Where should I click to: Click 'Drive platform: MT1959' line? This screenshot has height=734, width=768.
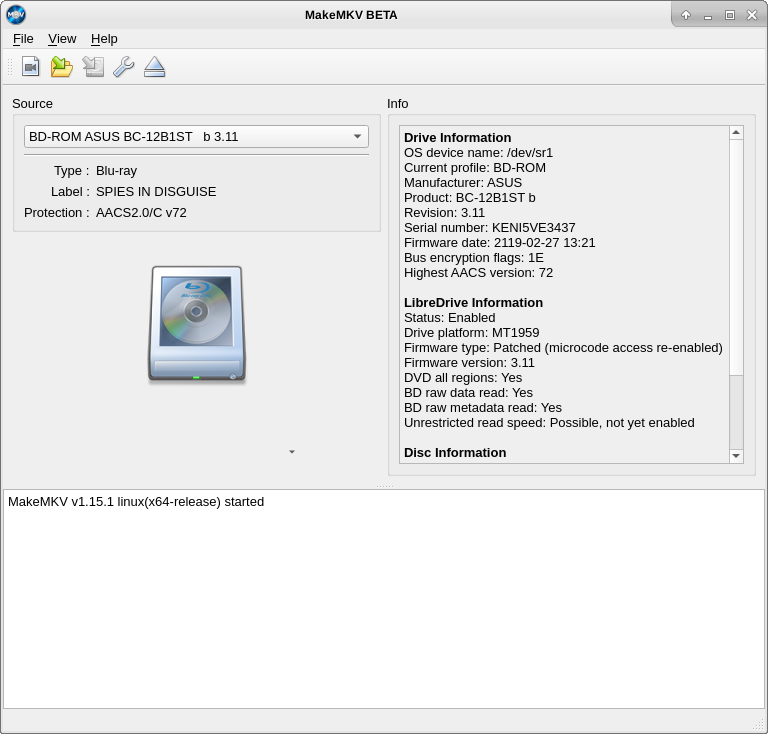pos(472,332)
